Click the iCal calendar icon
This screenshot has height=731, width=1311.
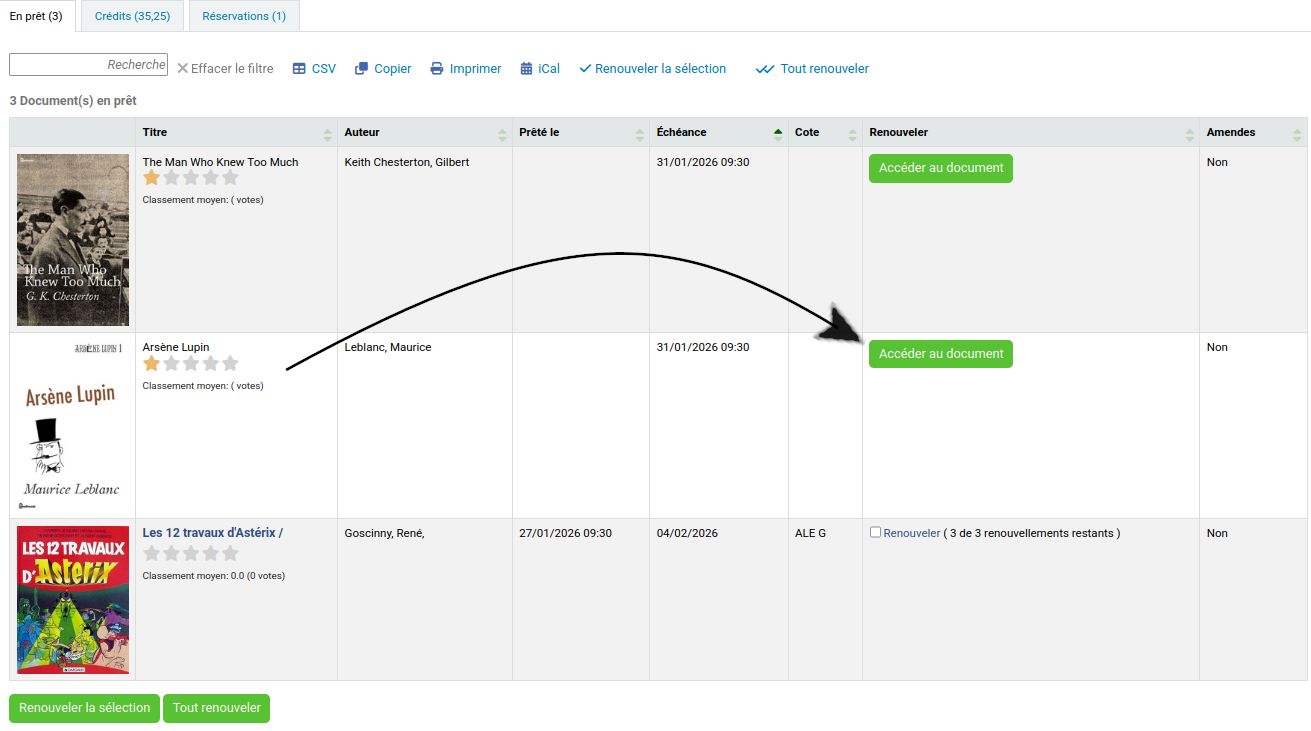[x=526, y=69]
